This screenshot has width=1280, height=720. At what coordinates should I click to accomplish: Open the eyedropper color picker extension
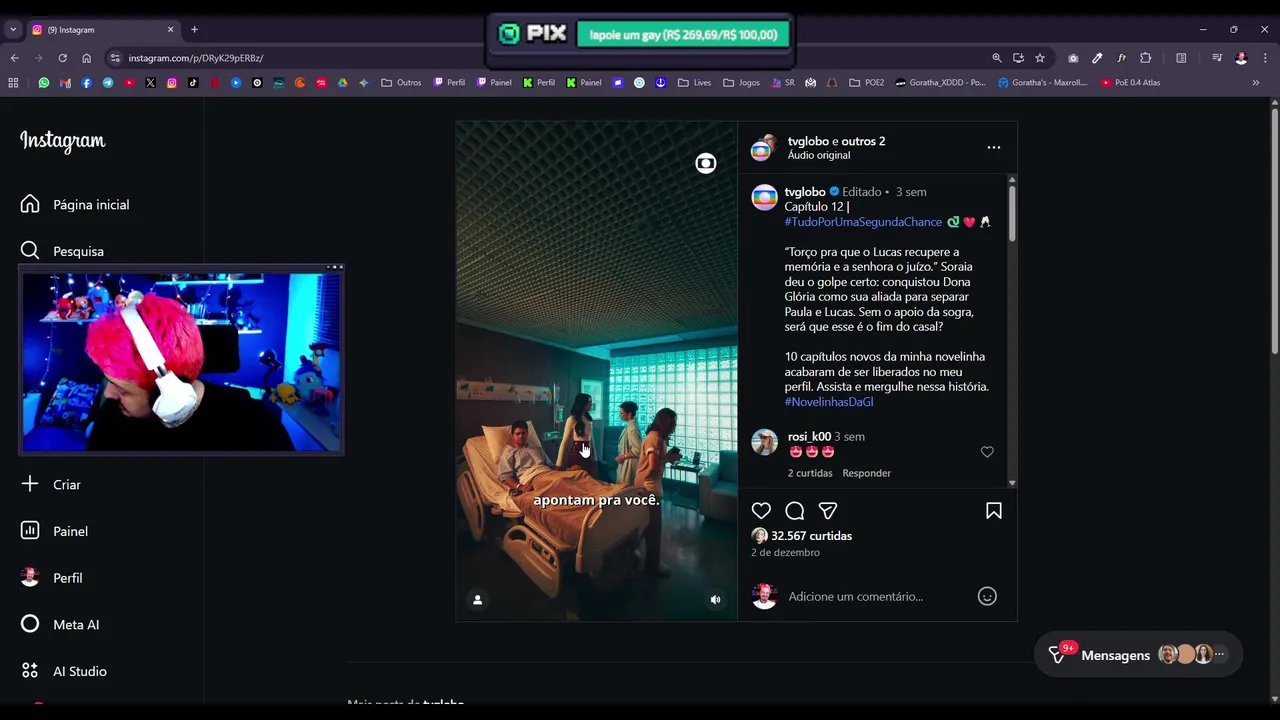(1097, 58)
